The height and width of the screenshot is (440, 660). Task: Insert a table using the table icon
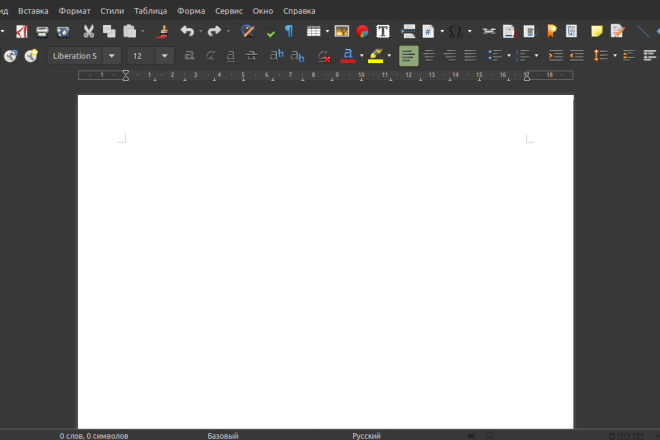click(313, 31)
